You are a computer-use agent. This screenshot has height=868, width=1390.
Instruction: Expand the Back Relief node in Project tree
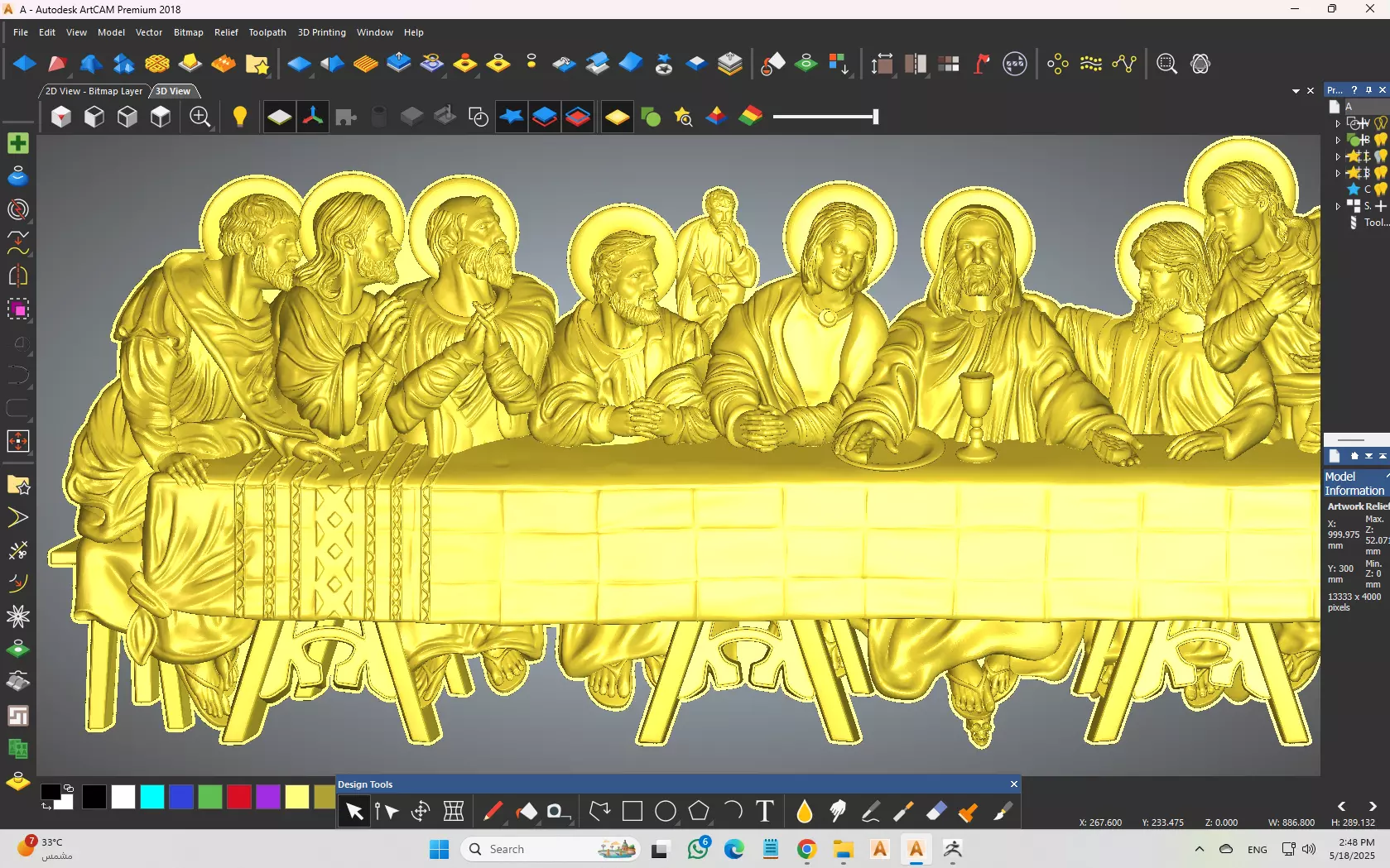point(1338,173)
